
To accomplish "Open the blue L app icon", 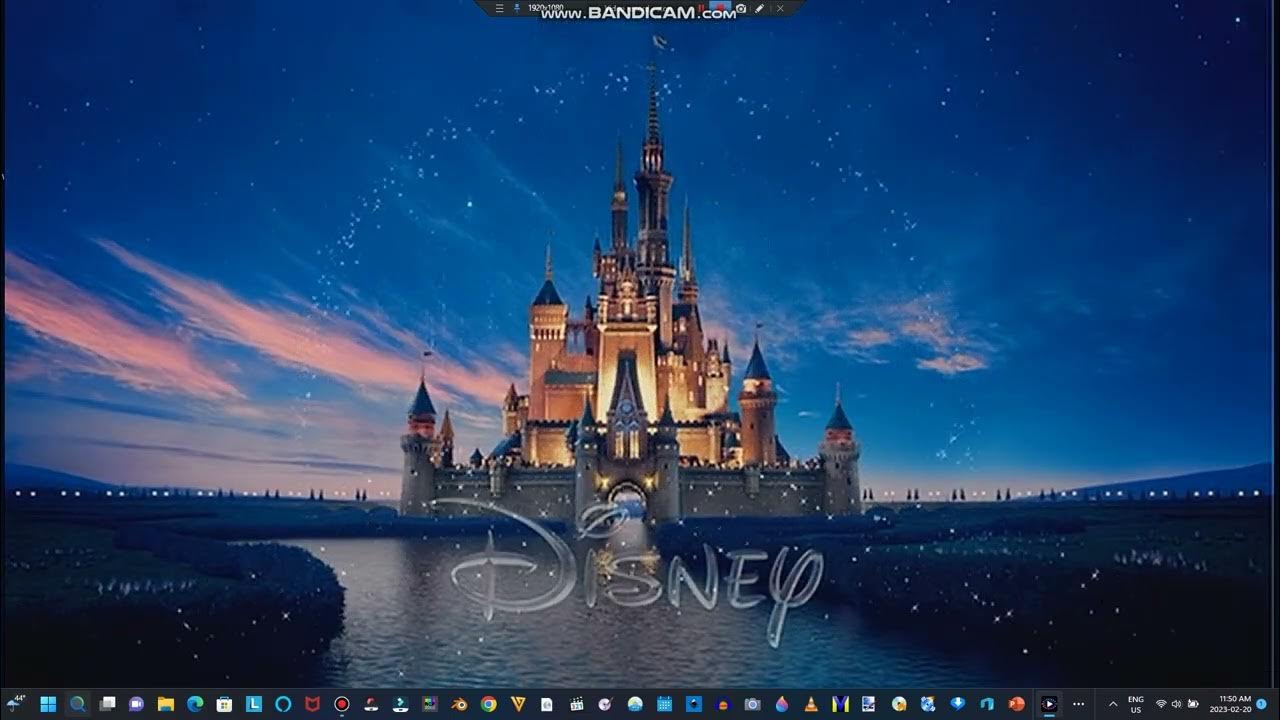I will tap(254, 704).
